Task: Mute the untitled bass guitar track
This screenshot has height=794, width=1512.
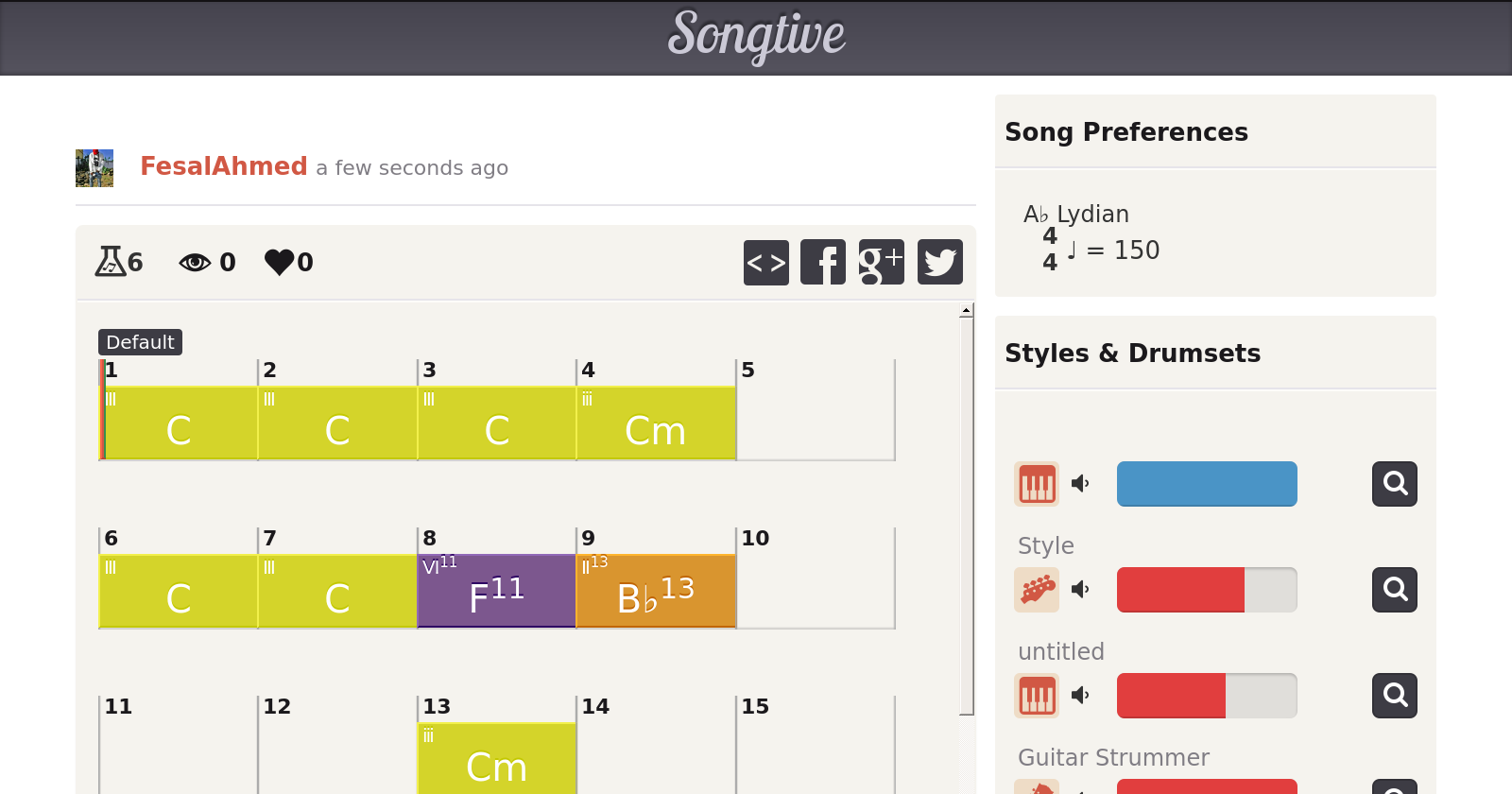Action: tap(1080, 590)
